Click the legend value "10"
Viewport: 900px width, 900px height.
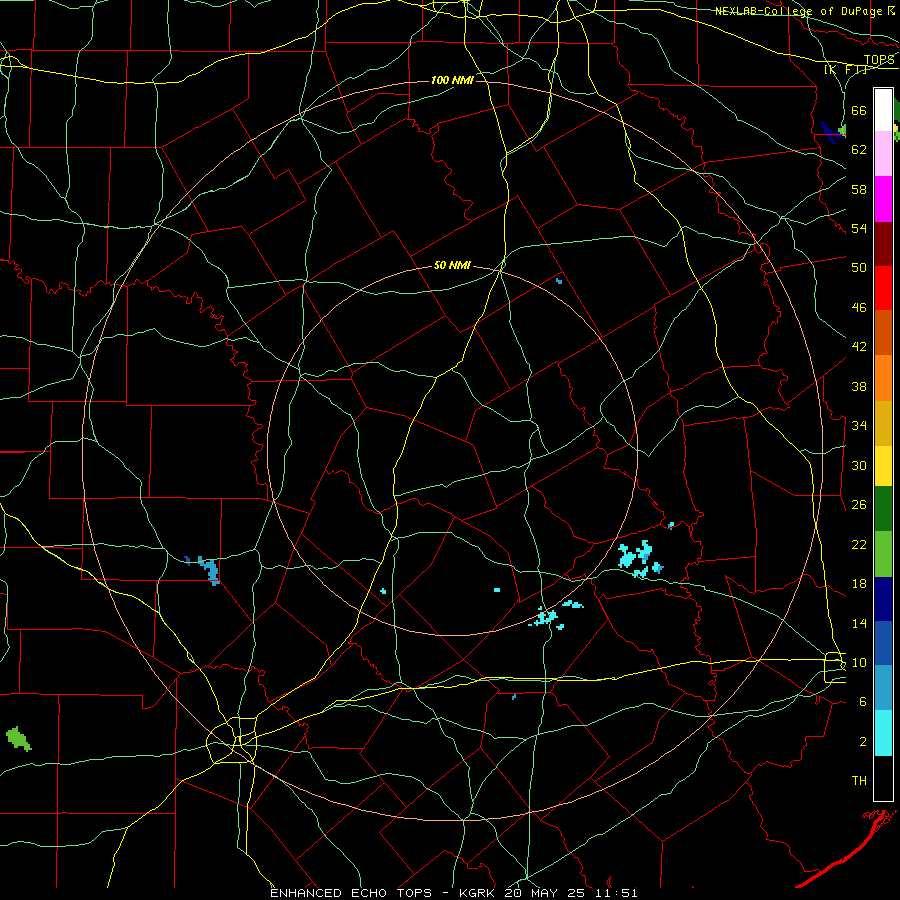859,662
